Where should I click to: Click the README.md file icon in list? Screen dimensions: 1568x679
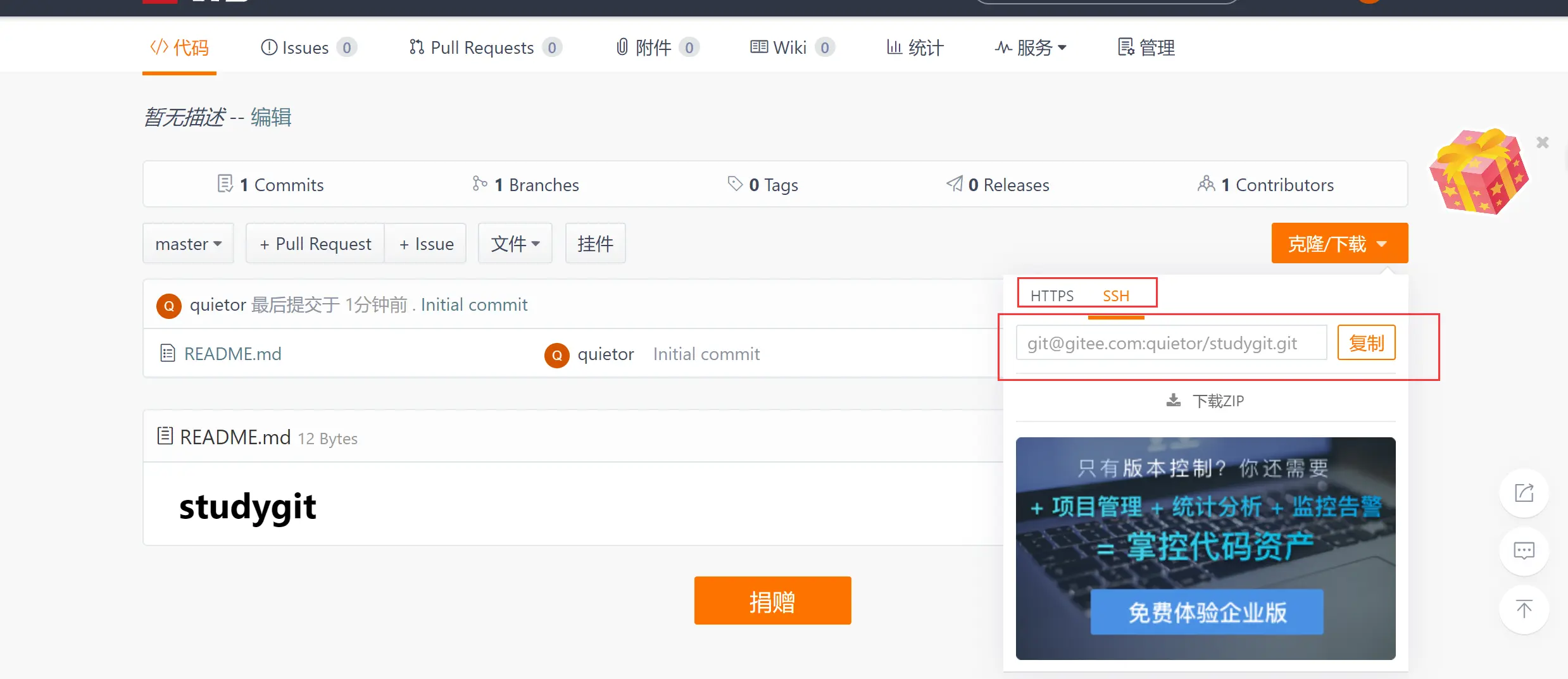168,353
